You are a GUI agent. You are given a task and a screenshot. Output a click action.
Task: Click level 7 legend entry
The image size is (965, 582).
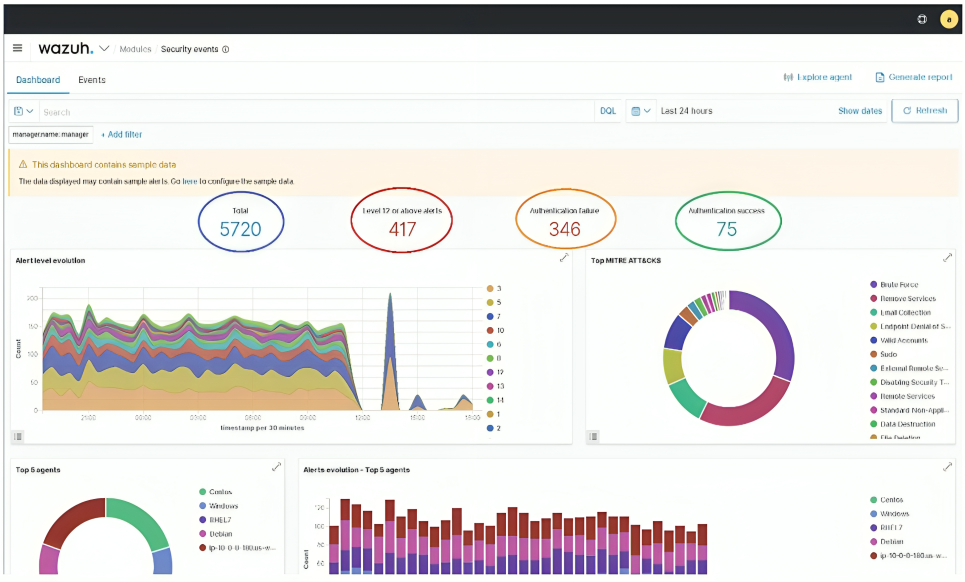494,316
